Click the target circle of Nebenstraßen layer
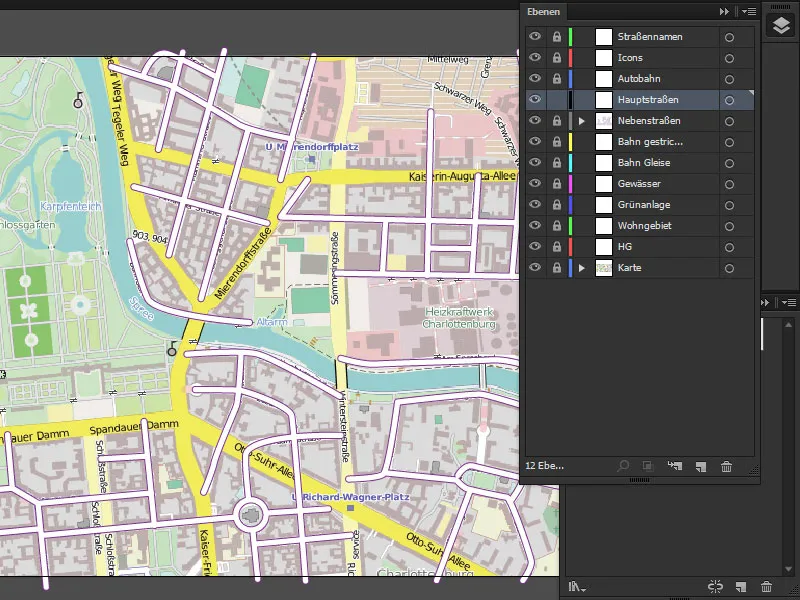Viewport: 800px width, 600px height. coord(730,121)
